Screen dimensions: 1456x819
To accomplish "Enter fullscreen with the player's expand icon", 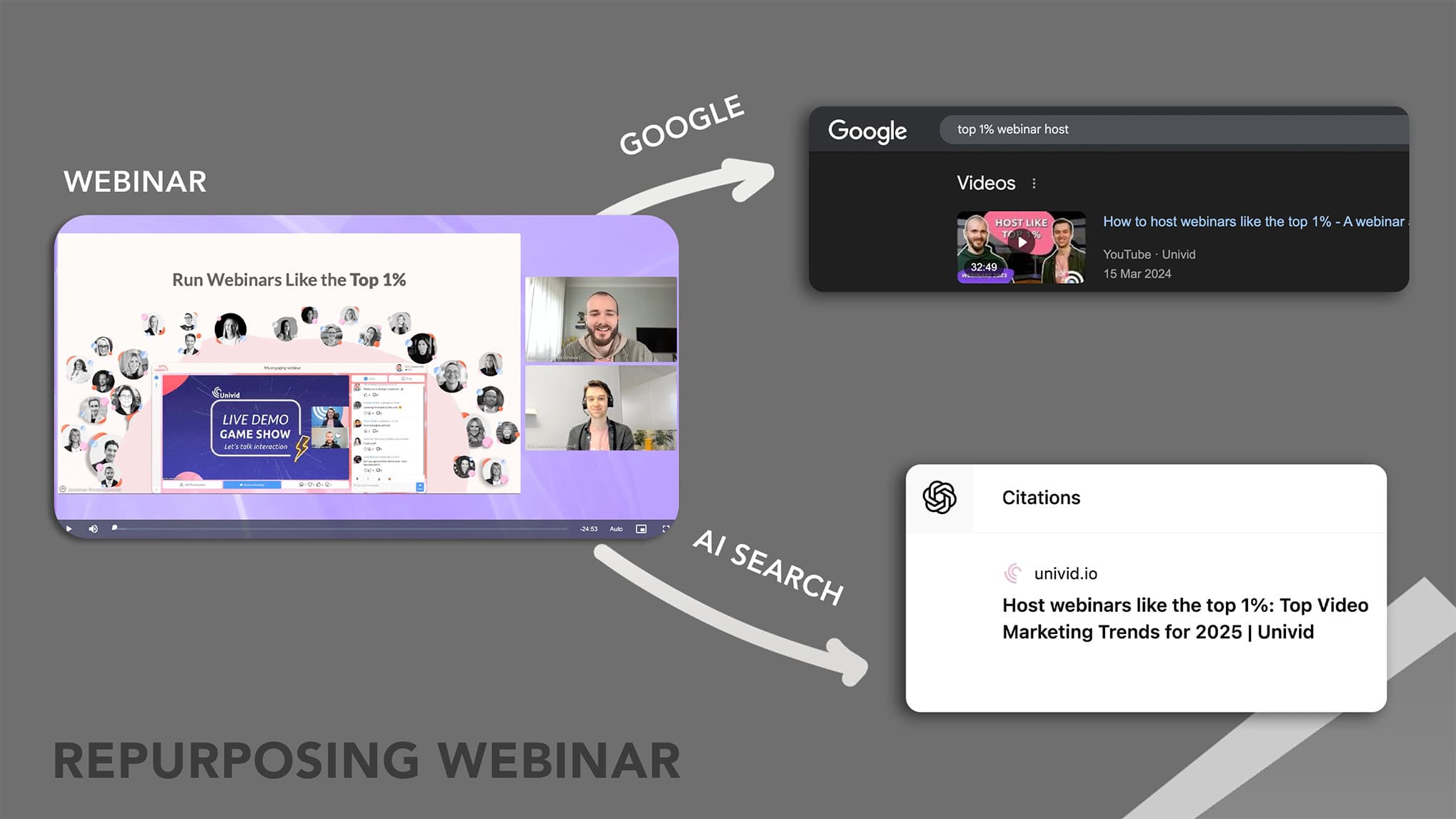I will coord(666,529).
